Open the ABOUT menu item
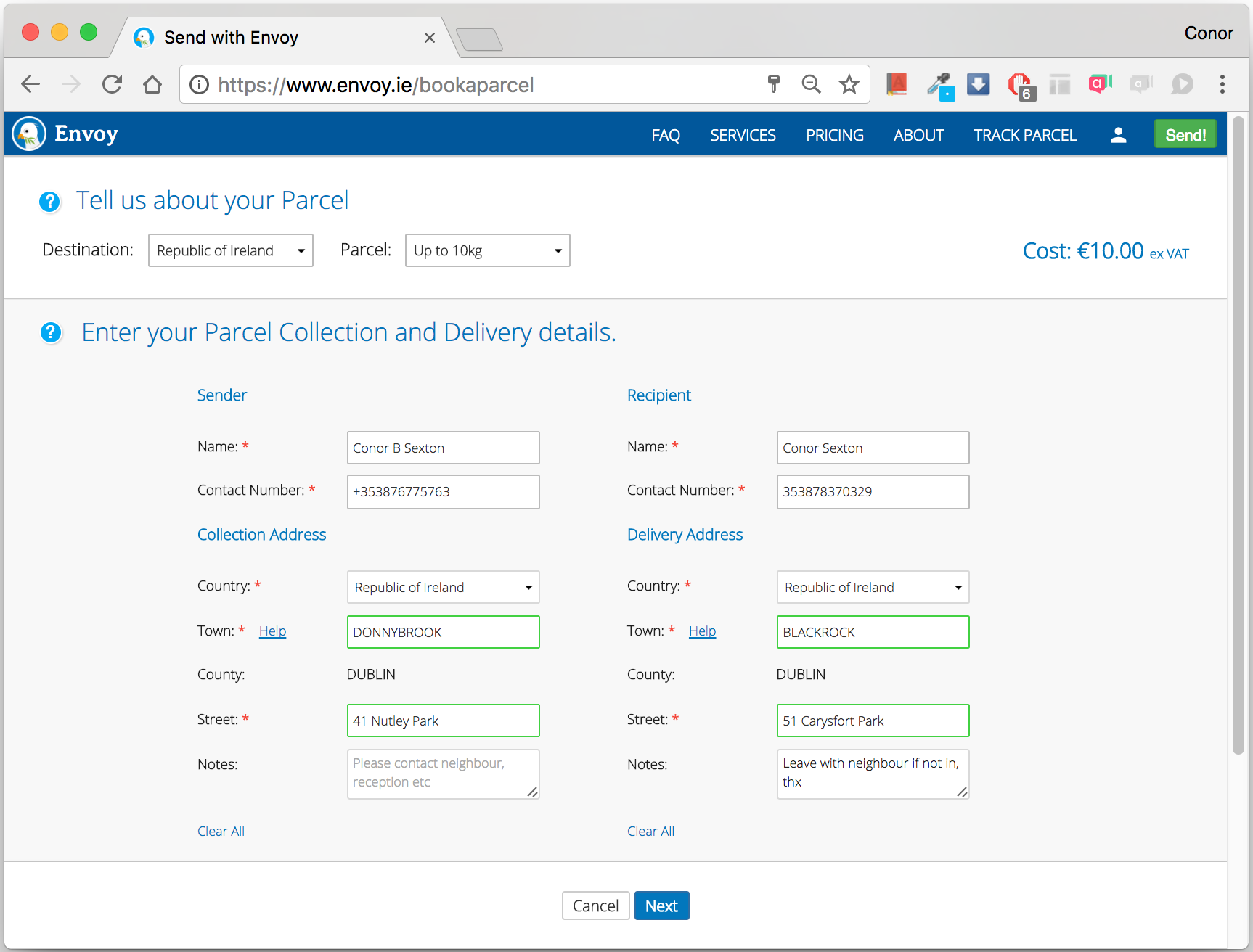The image size is (1253, 952). pyautogui.click(x=919, y=135)
